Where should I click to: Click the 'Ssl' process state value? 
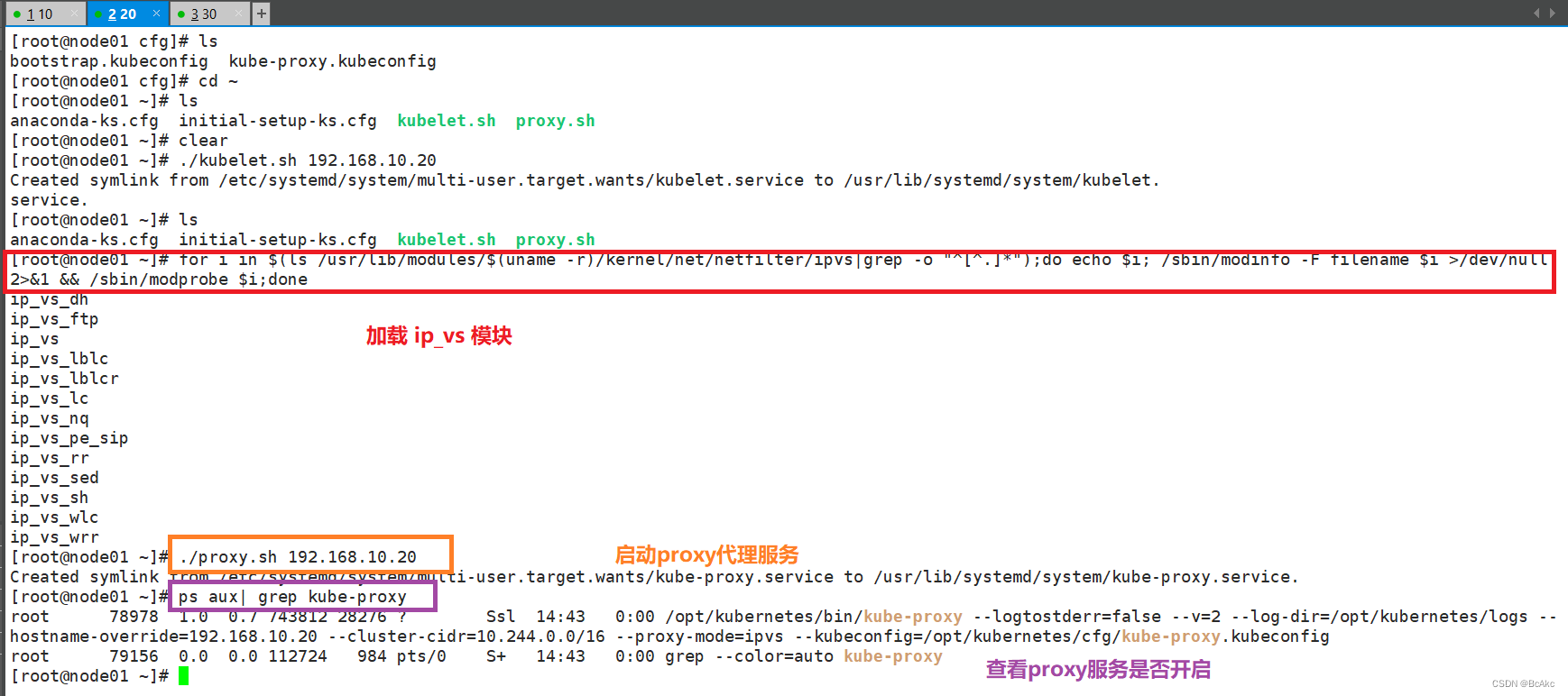(x=501, y=617)
